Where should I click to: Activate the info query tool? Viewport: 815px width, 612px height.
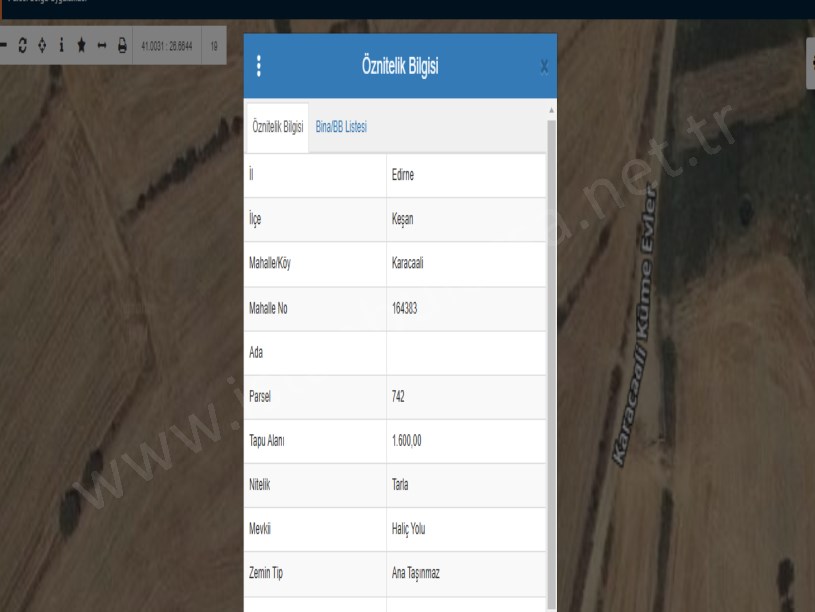[61, 46]
